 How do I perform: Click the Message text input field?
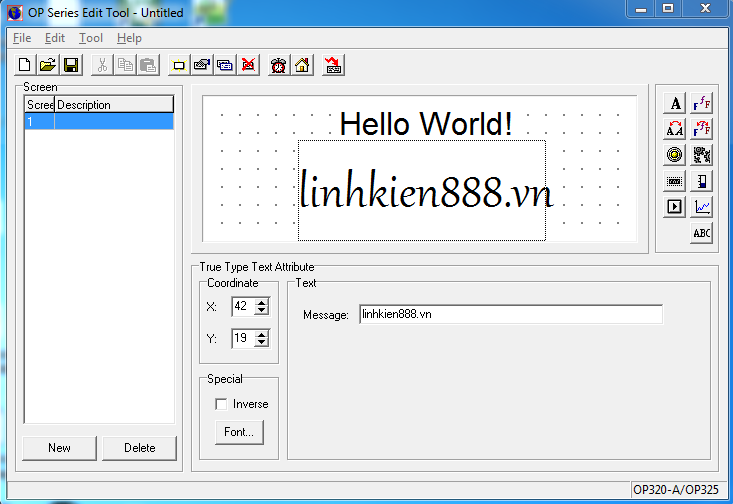(x=511, y=314)
